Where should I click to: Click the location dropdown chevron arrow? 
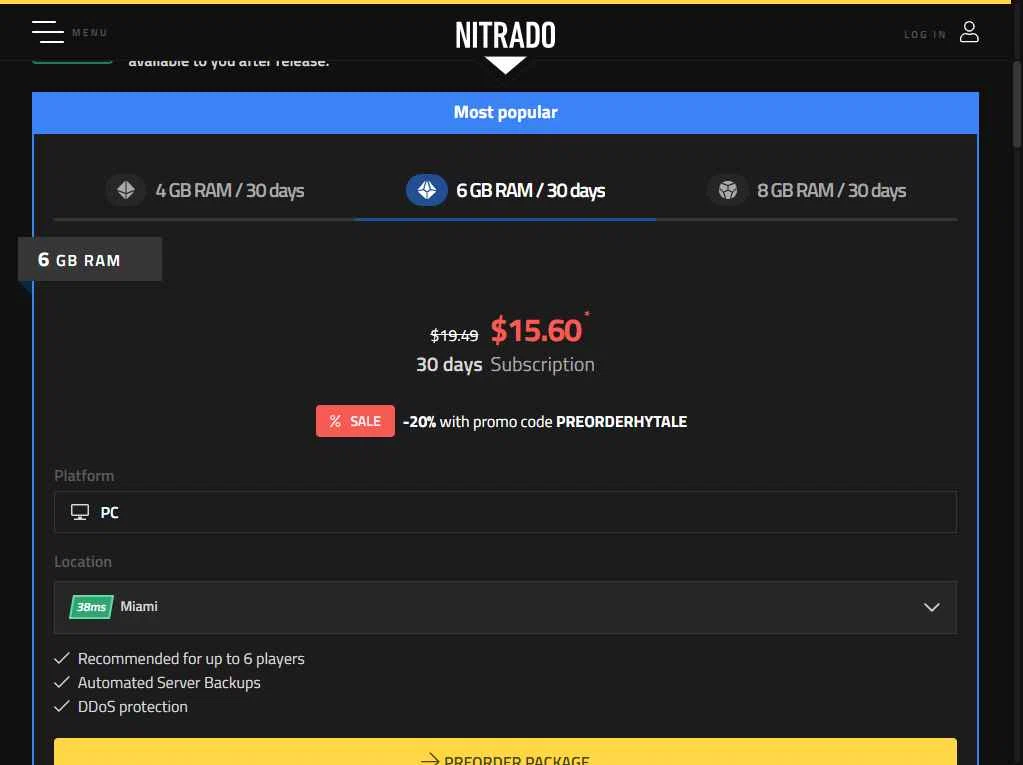[x=932, y=607]
